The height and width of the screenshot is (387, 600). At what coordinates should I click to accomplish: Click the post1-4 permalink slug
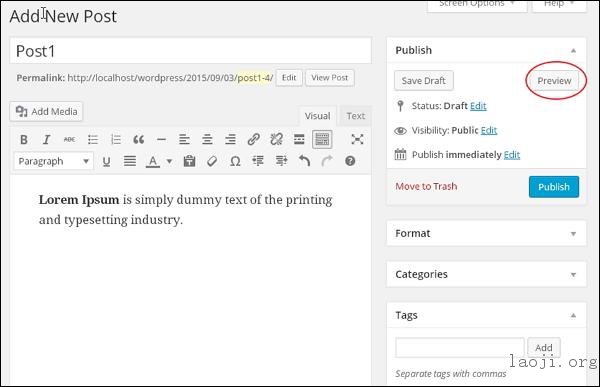click(x=255, y=78)
